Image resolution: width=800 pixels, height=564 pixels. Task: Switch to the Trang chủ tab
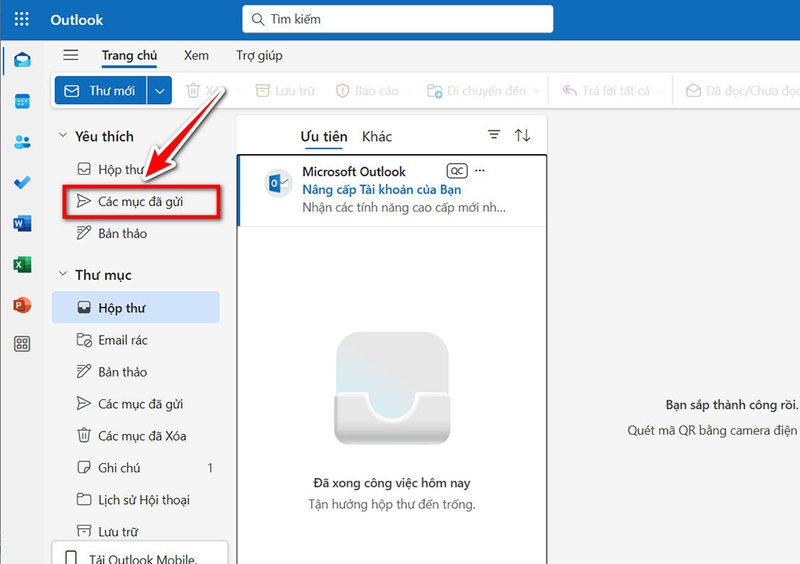coord(129,55)
